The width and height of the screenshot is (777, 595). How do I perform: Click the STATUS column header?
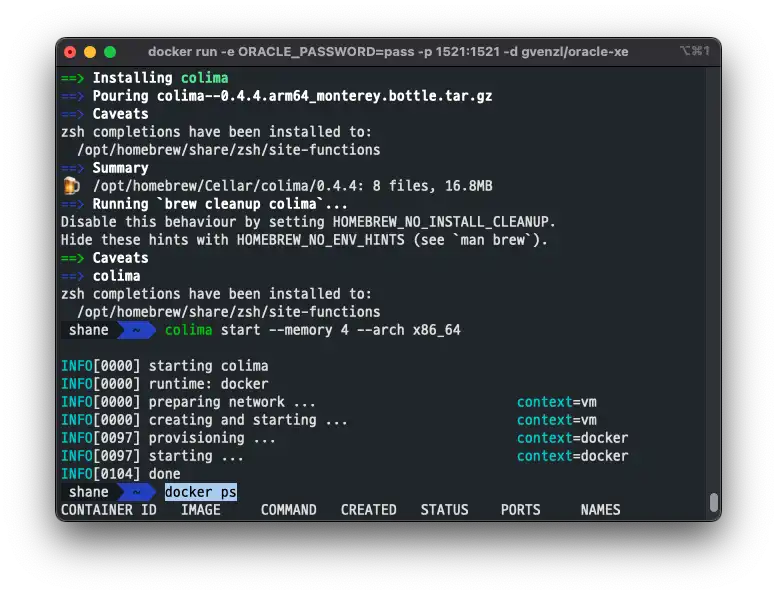pyautogui.click(x=444, y=510)
